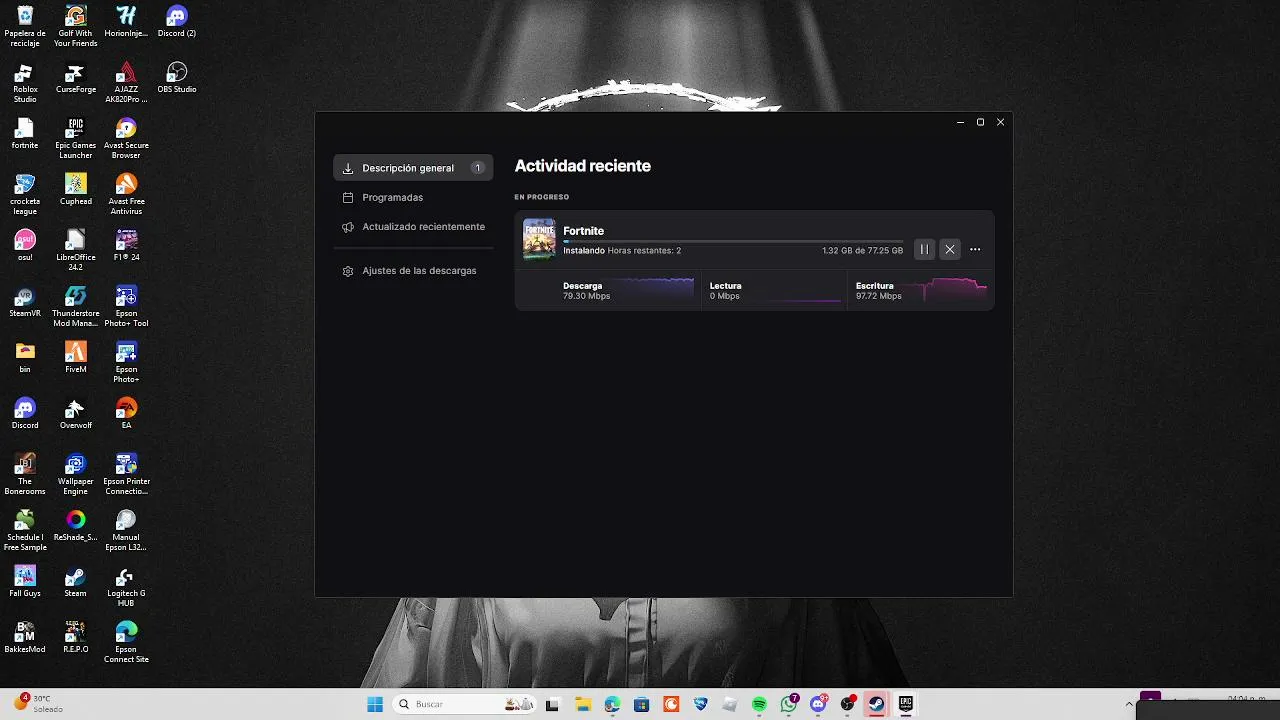Select LibreOffice 24.2 desktop icon
The image size is (1280, 720).
click(76, 251)
